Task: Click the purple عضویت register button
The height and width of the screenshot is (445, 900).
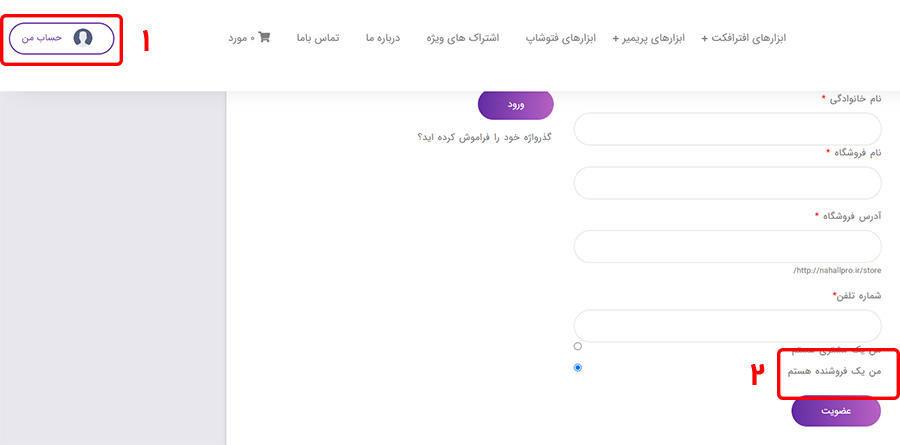Action: click(836, 412)
